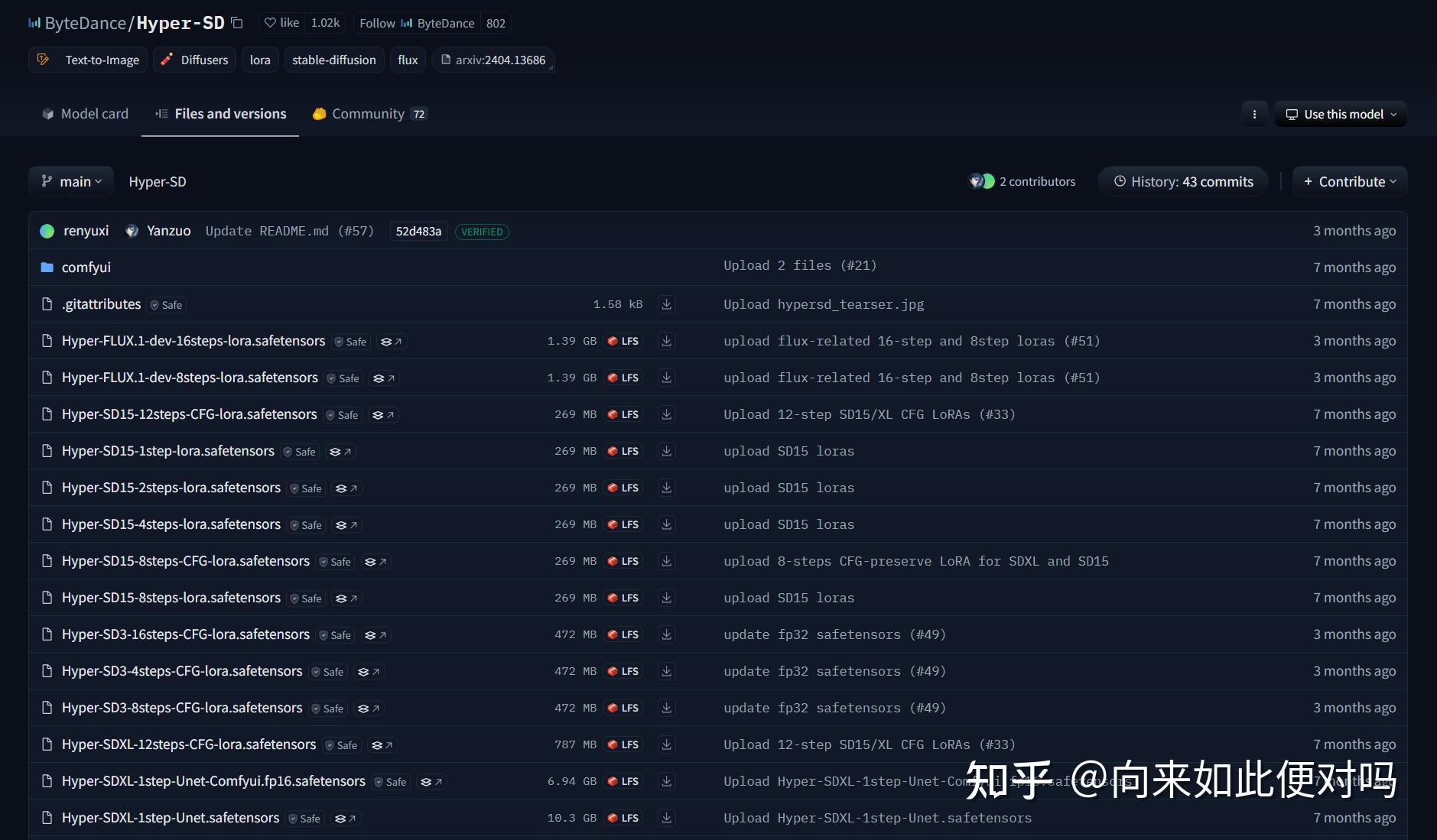Open the main branch dropdown
This screenshot has height=840, width=1437.
point(71,181)
